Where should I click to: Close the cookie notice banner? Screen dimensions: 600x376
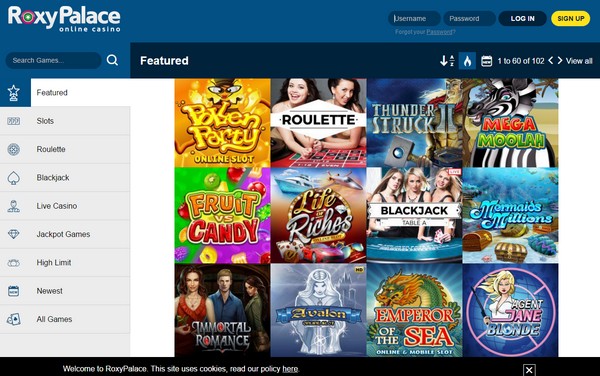click(x=529, y=370)
